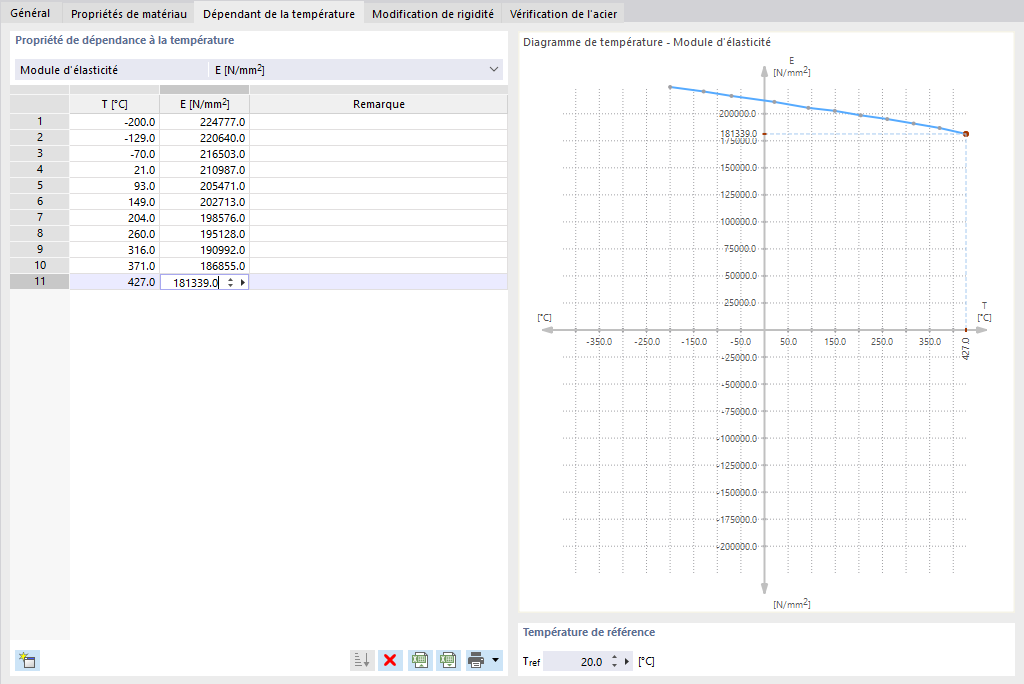Click the modulus value 224777.0
This screenshot has width=1024, height=684.
204,122
